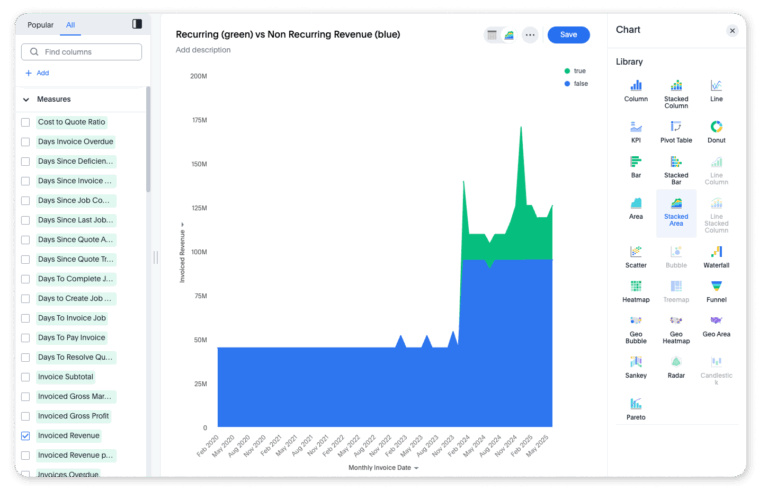Choose the Donut chart icon

click(x=716, y=127)
